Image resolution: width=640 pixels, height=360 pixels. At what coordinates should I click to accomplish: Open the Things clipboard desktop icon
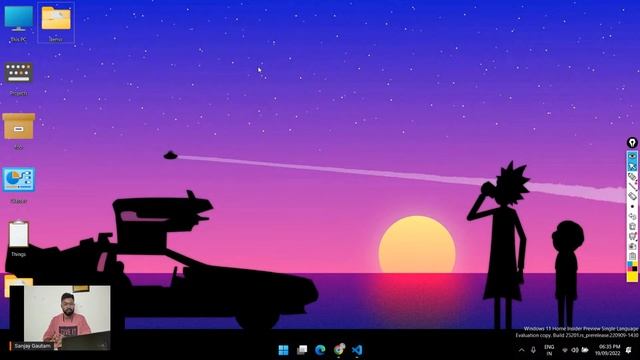[18, 234]
